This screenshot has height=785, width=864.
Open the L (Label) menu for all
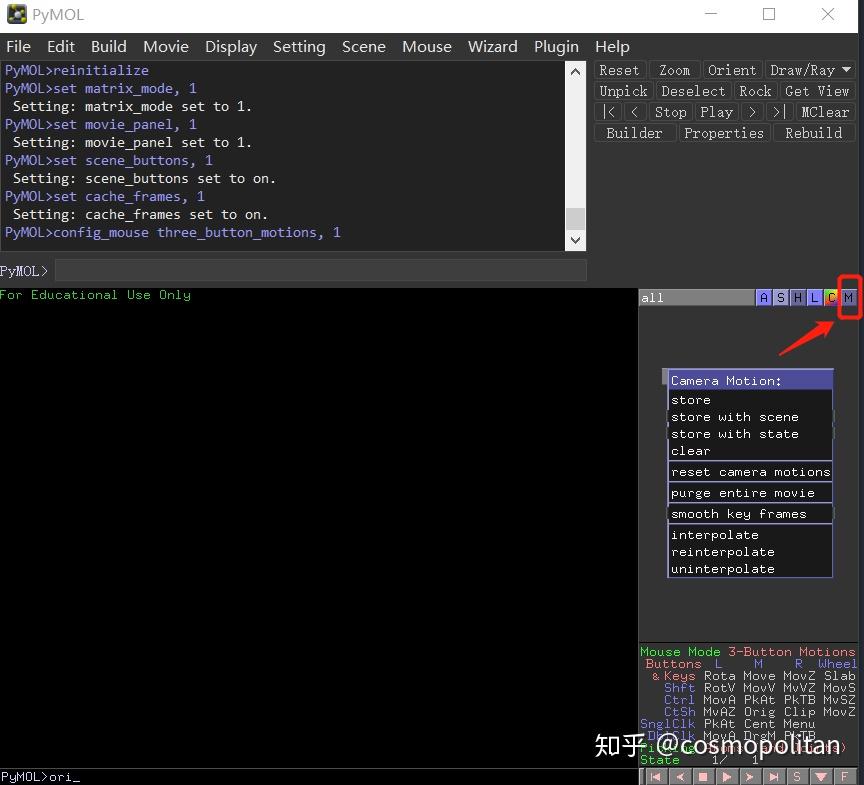(x=815, y=298)
